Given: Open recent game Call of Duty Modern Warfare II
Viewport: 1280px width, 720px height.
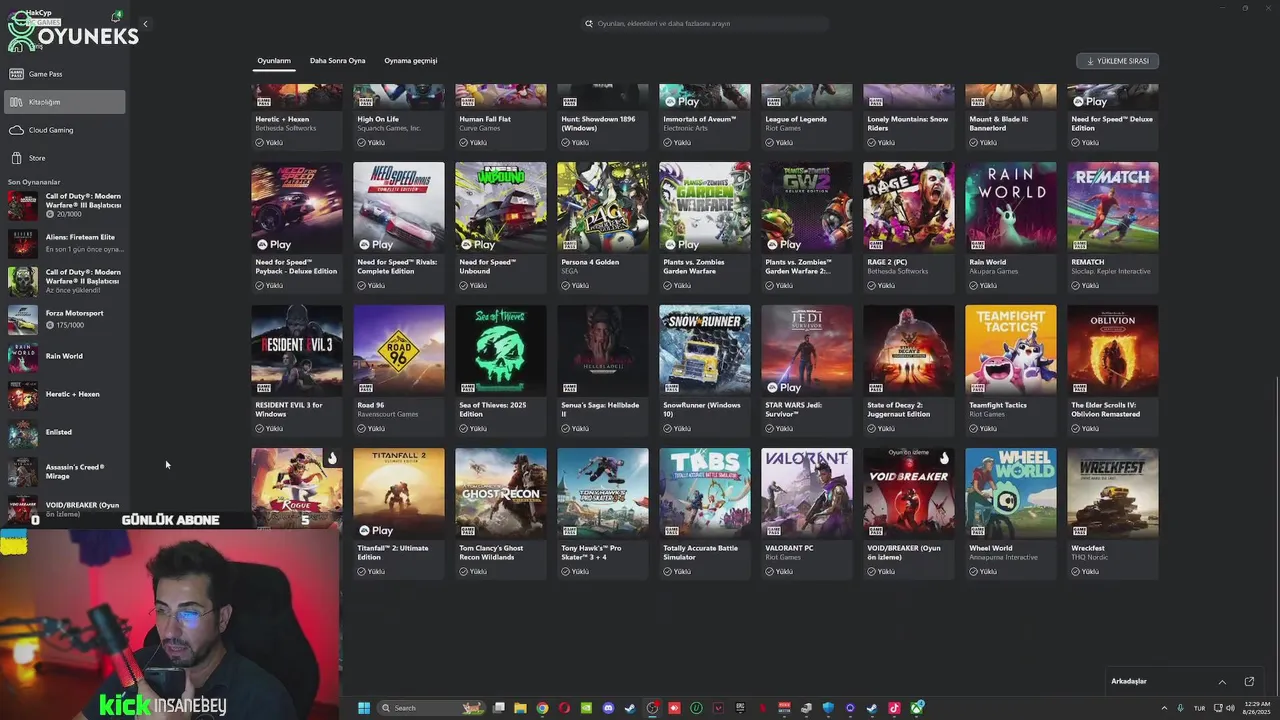Looking at the screenshot, I should tap(64, 281).
